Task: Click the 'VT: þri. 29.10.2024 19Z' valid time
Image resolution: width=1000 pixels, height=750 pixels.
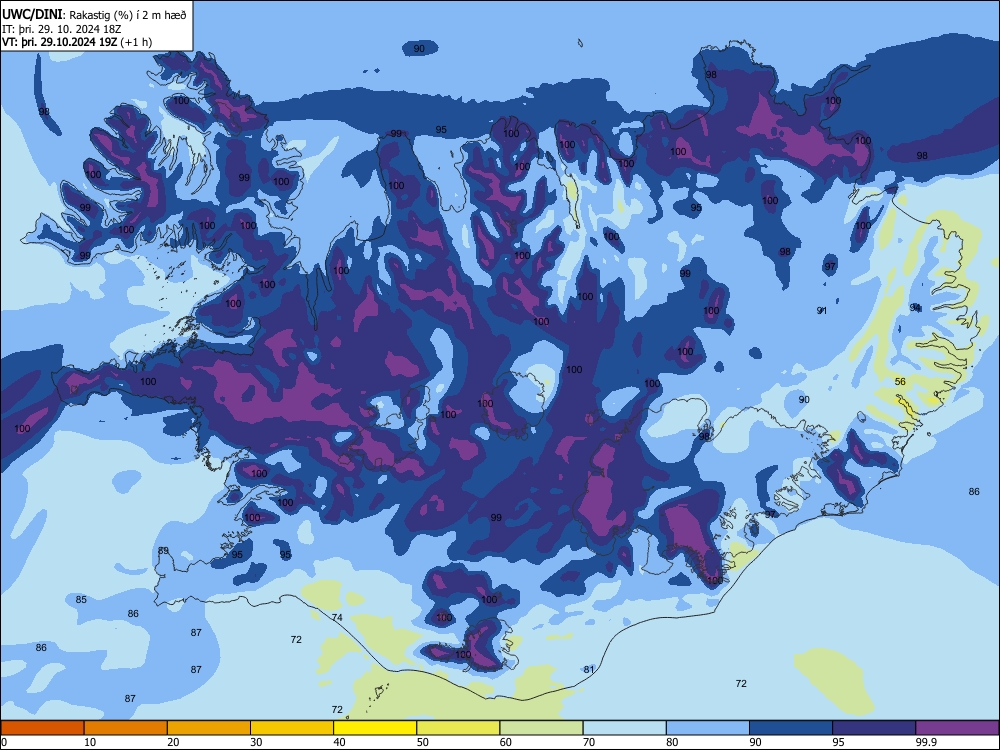Action: pyautogui.click(x=59, y=42)
